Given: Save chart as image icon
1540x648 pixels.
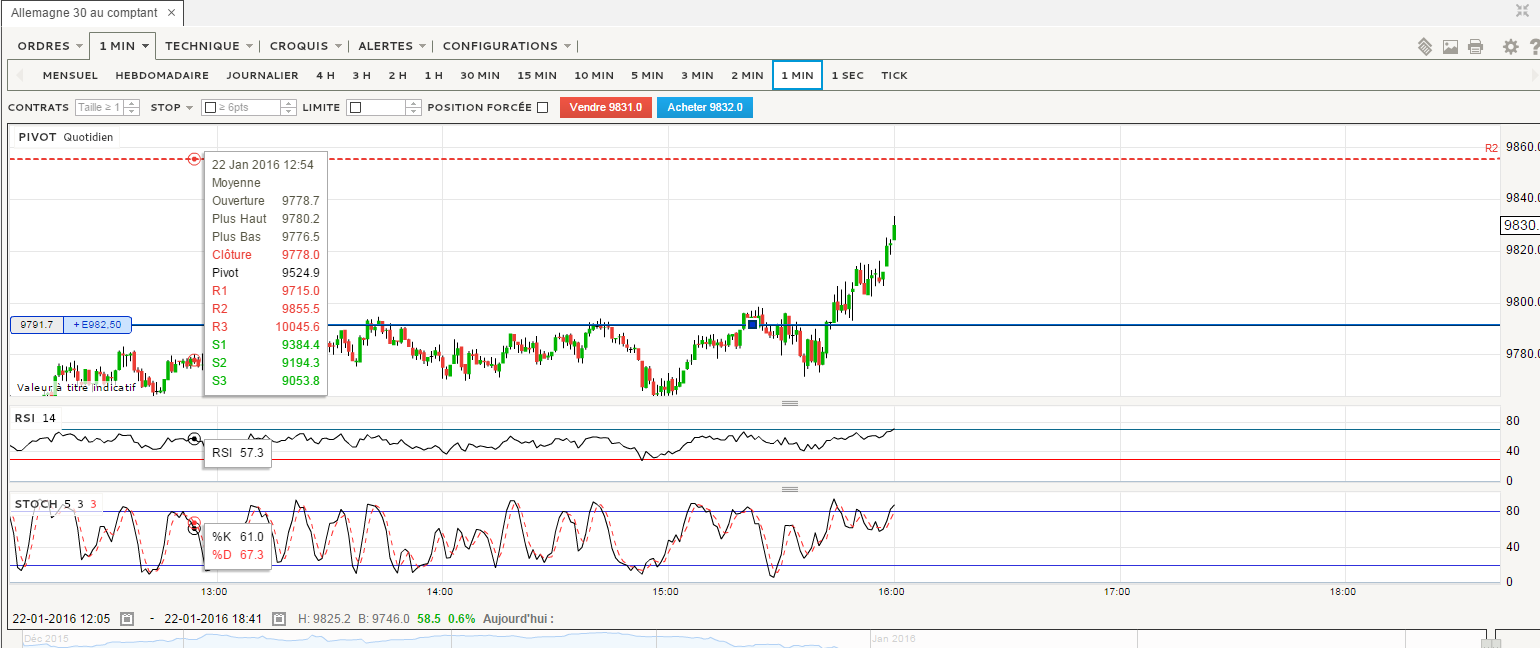Looking at the screenshot, I should pyautogui.click(x=1450, y=46).
